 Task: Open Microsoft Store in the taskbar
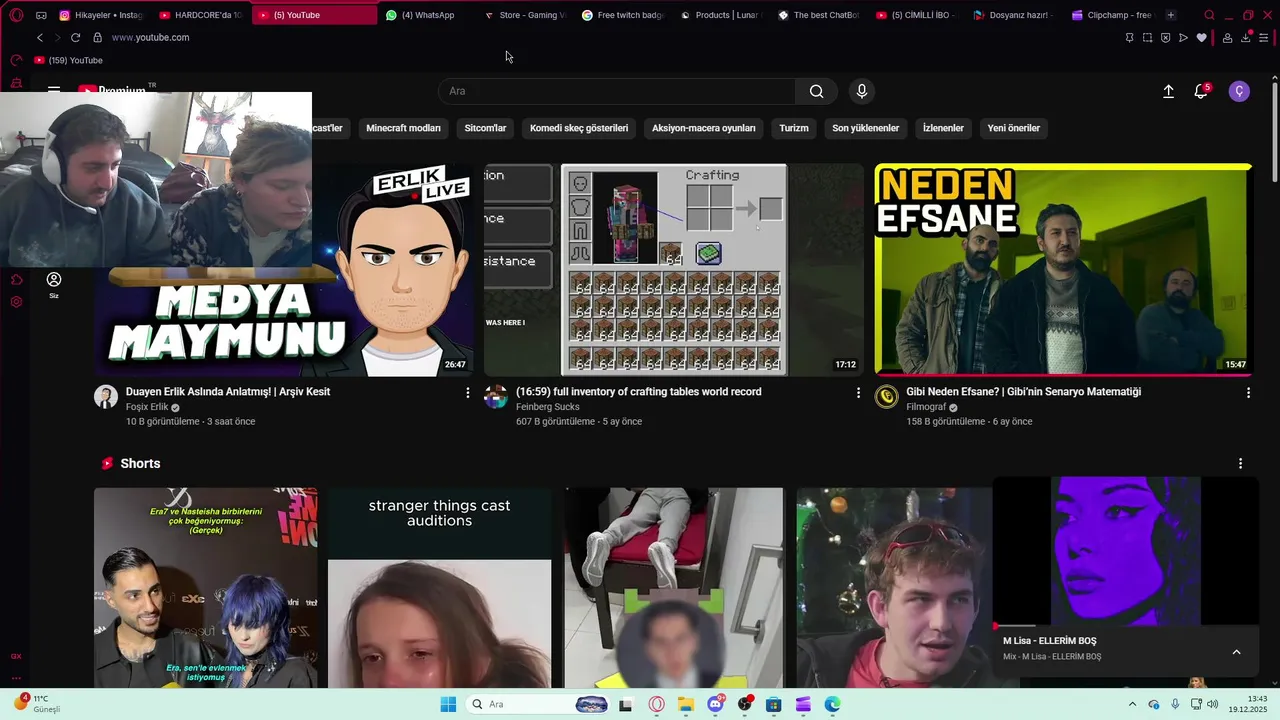point(773,704)
